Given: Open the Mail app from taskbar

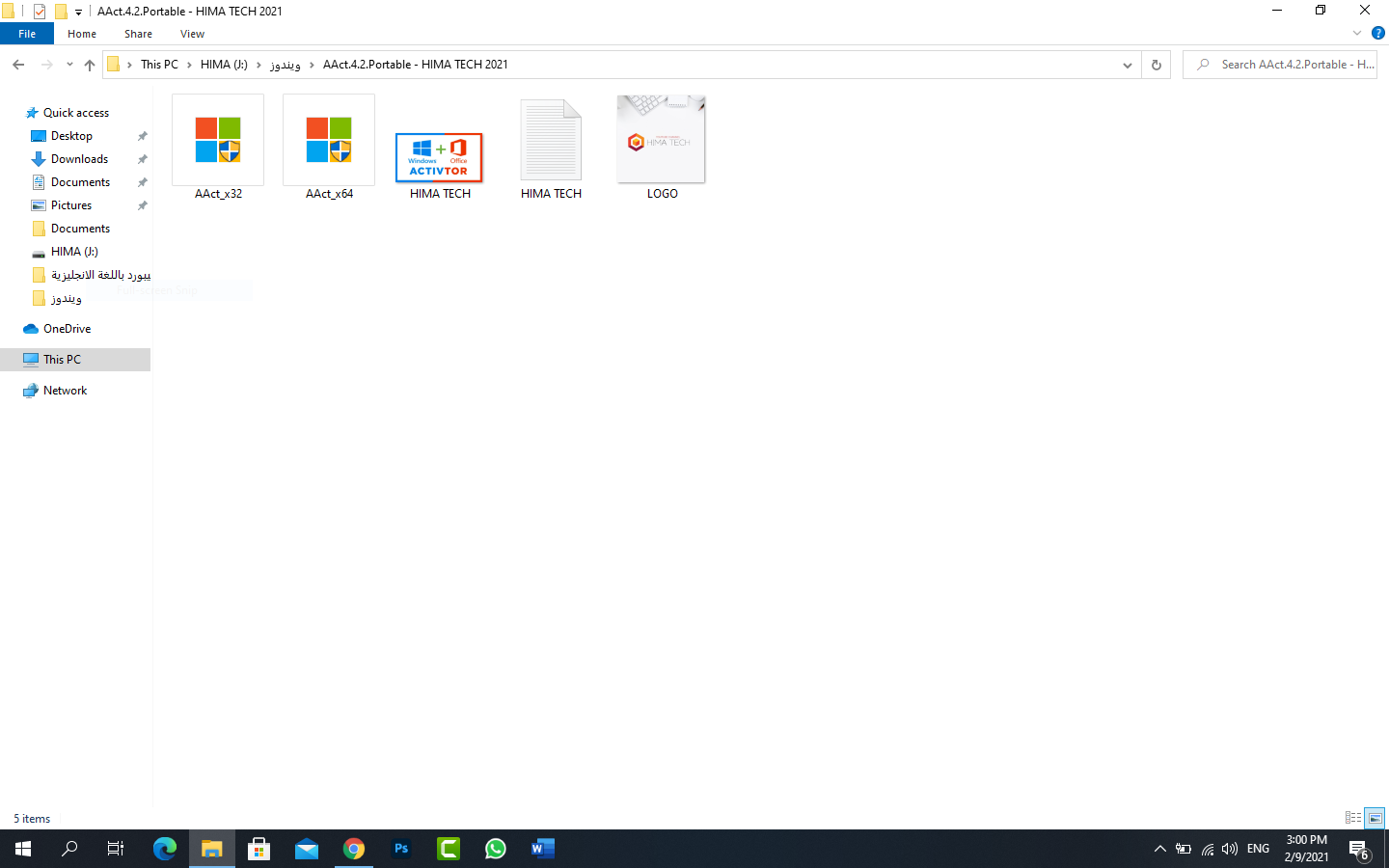Looking at the screenshot, I should 307,849.
